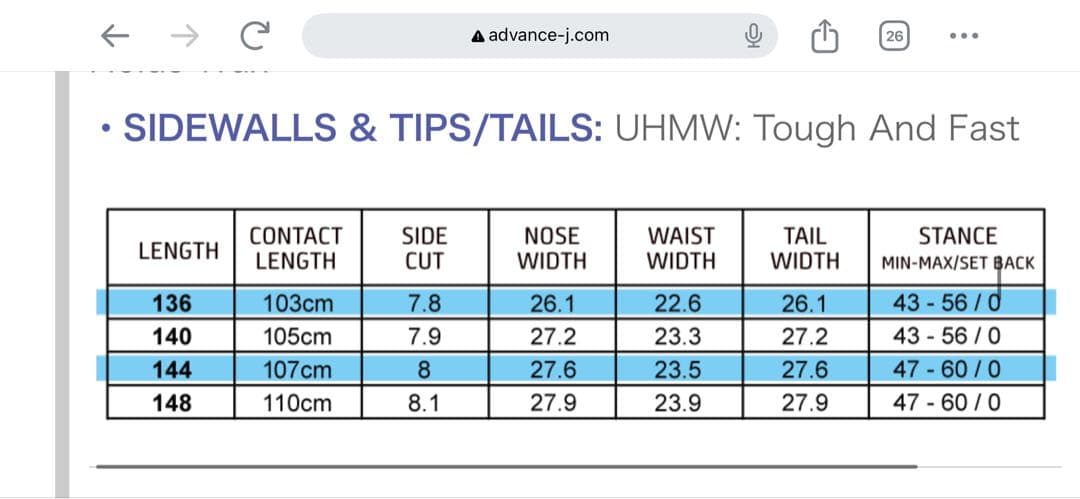The height and width of the screenshot is (499, 1080).
Task: Tap the not-secure warning triangle icon
Action: (x=477, y=36)
